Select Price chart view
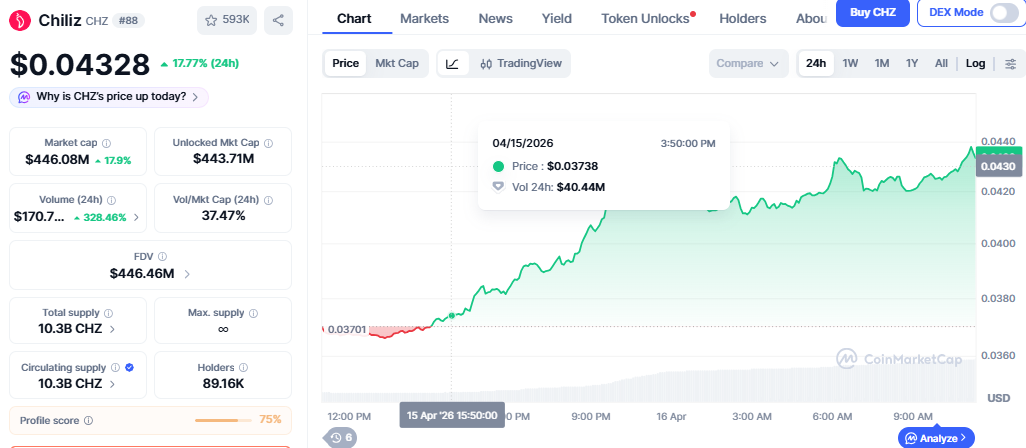Image resolution: width=1026 pixels, height=448 pixels. point(345,63)
